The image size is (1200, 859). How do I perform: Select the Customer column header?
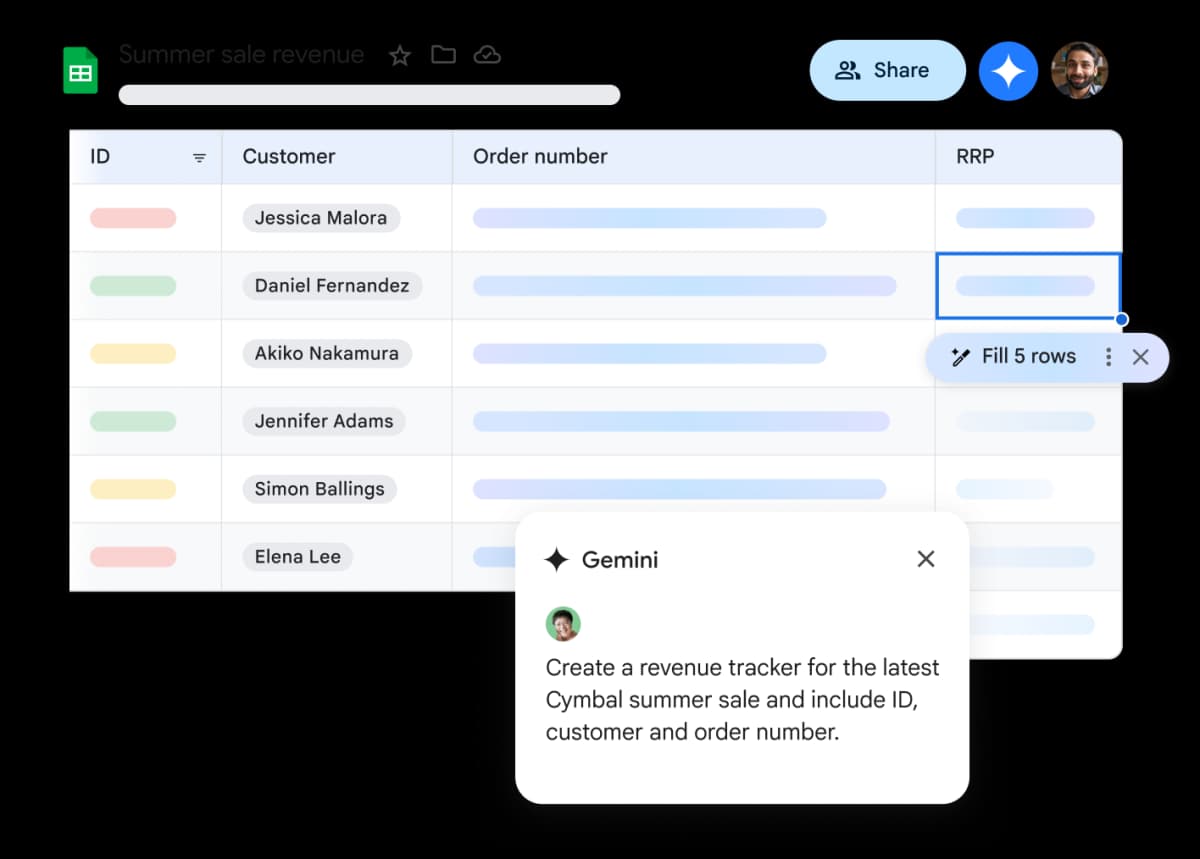tap(289, 157)
